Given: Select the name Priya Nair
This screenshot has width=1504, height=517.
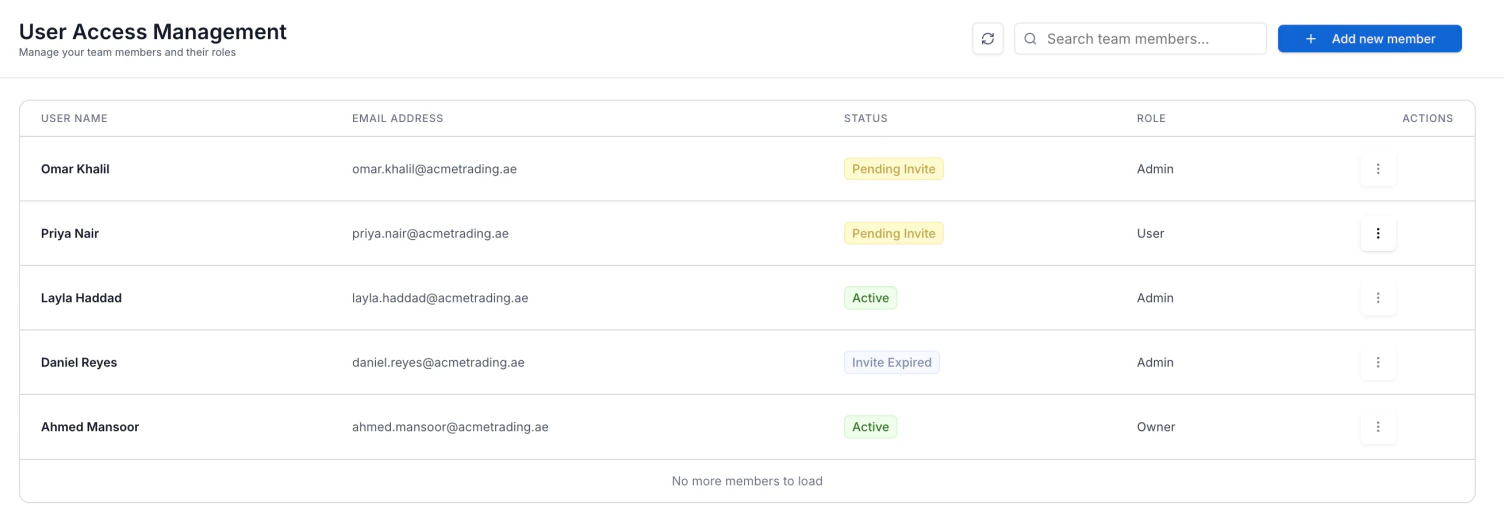Looking at the screenshot, I should 70,233.
